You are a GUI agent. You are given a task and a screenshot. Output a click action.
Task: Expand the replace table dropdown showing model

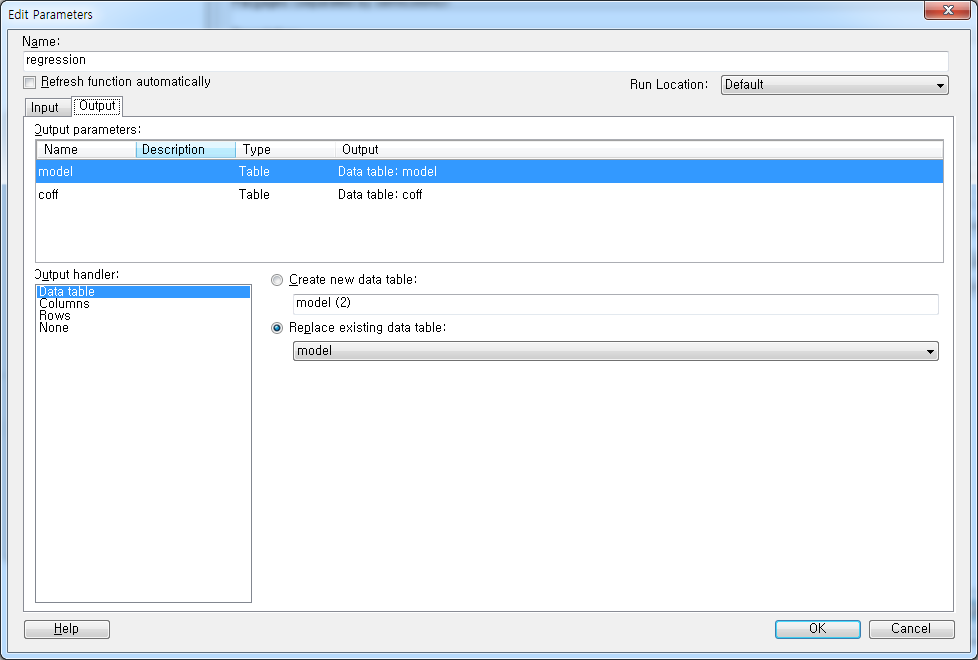pos(931,351)
